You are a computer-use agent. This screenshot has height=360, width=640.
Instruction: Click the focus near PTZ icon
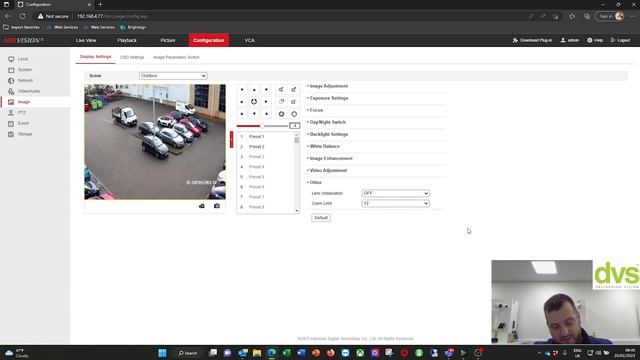point(281,102)
